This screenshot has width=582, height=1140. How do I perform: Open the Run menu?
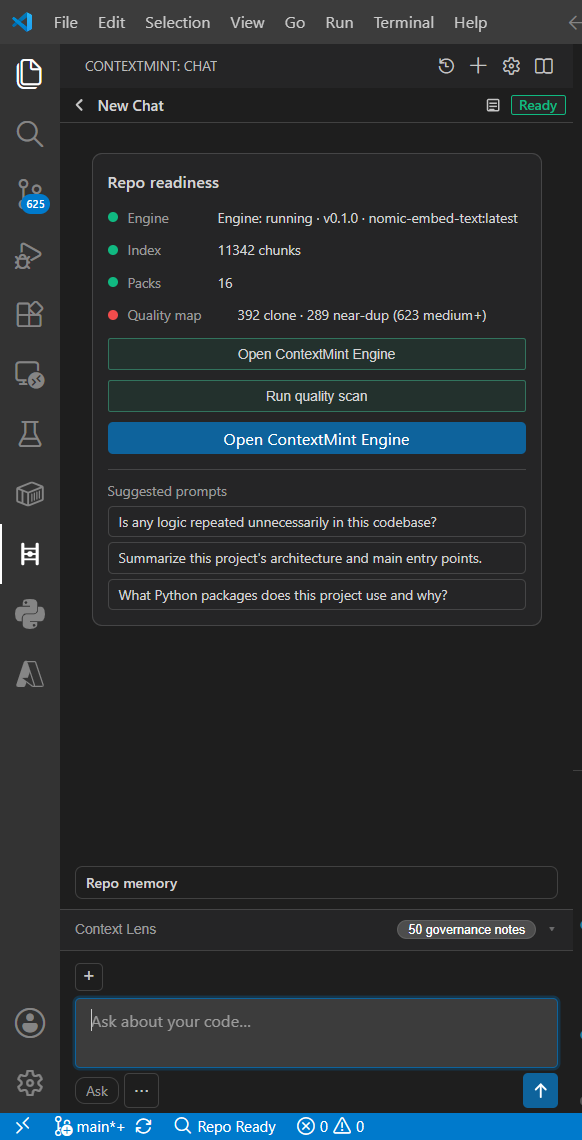[339, 23]
